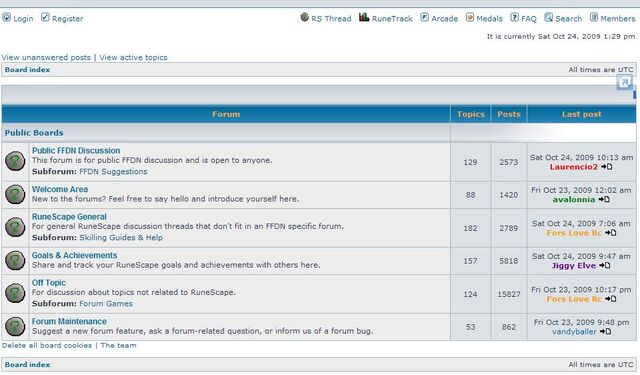View latest post icon in Off Topic row
This screenshot has width=640, height=375.
611,299
